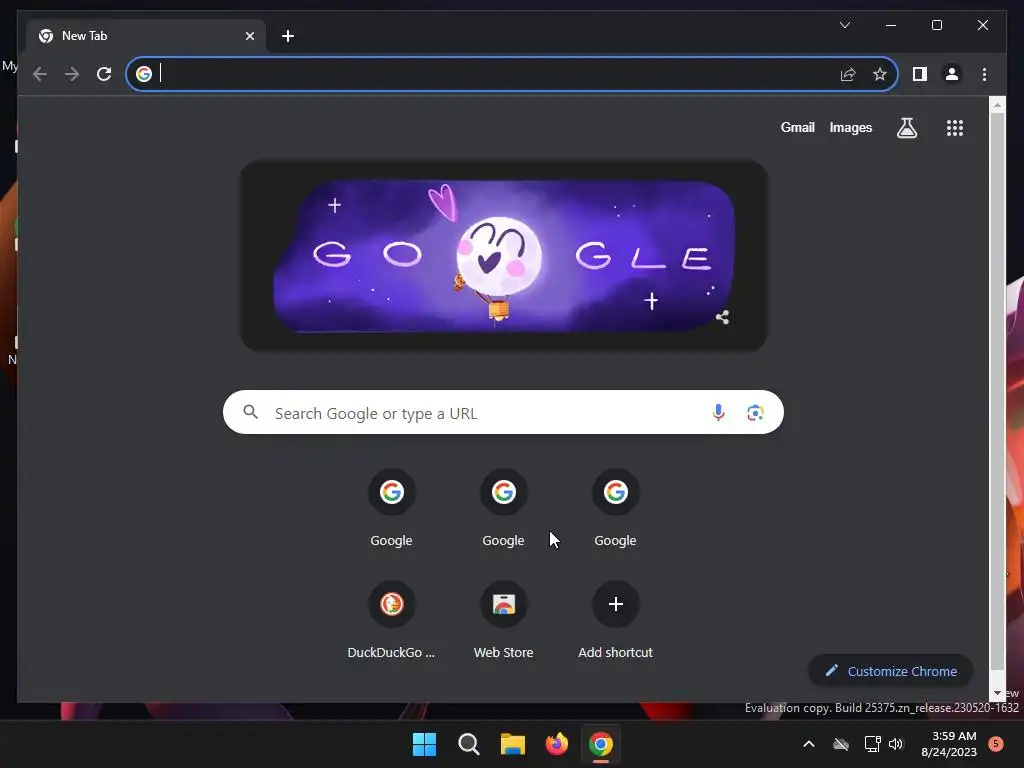Open clock and date 3:59 AM
The height and width of the screenshot is (768, 1024).
(949, 744)
